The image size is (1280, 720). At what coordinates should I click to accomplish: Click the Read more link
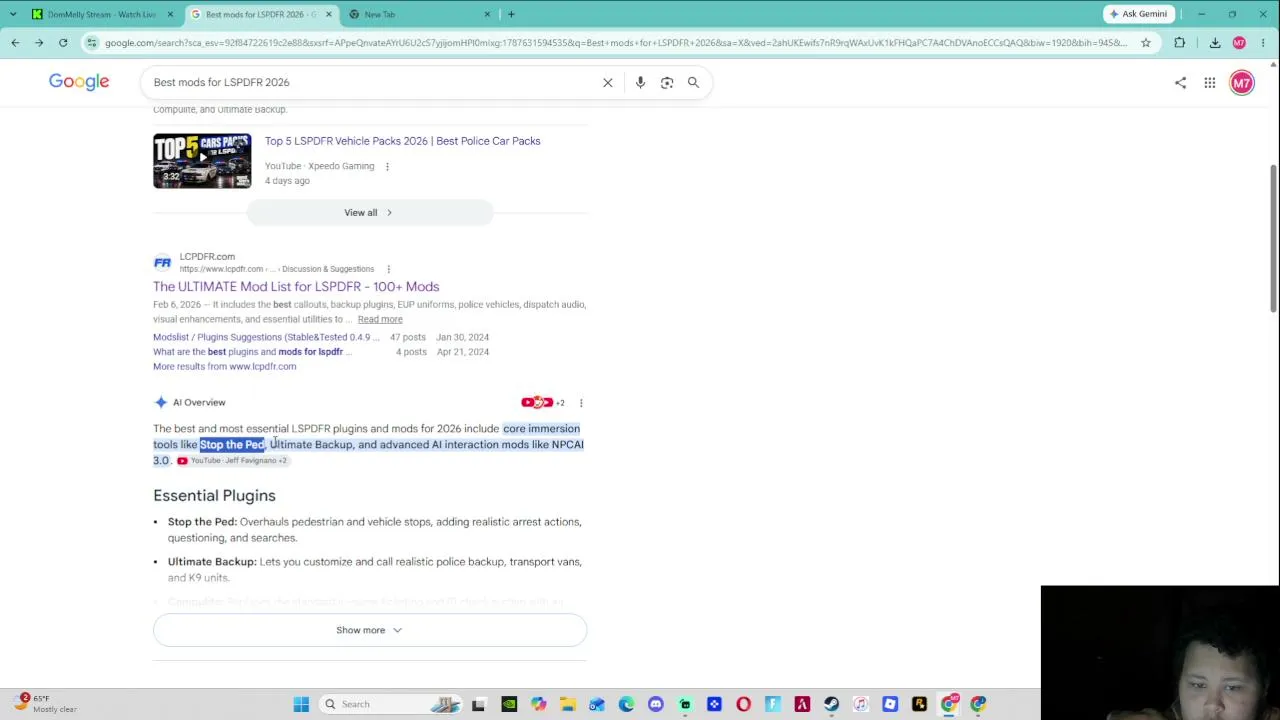click(380, 319)
